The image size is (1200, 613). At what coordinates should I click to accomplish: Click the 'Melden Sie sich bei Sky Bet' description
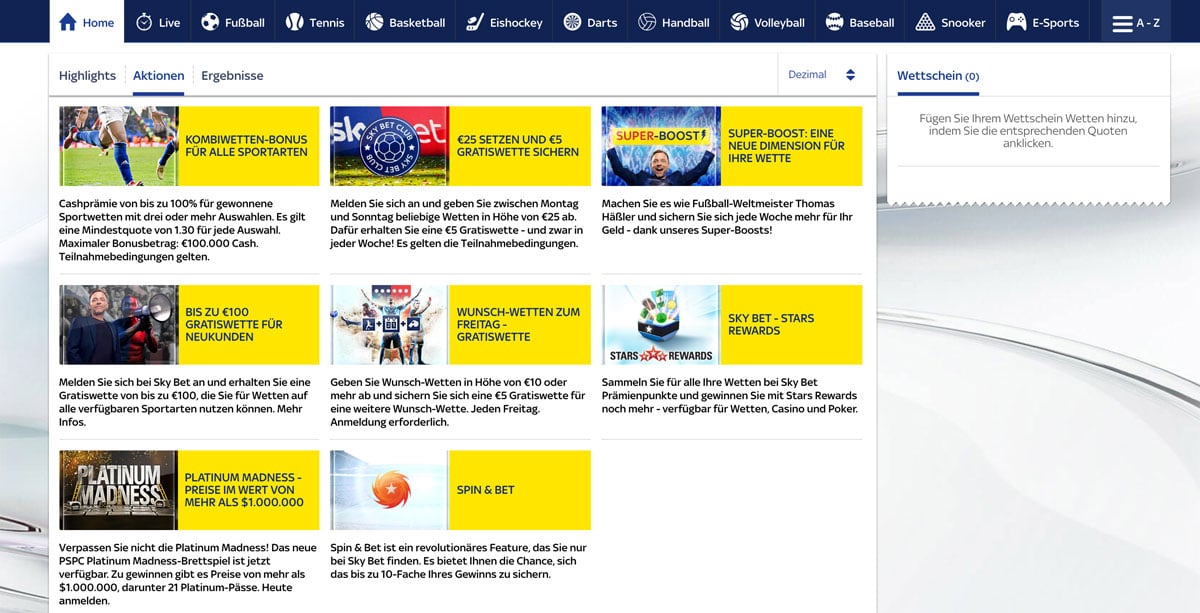185,402
